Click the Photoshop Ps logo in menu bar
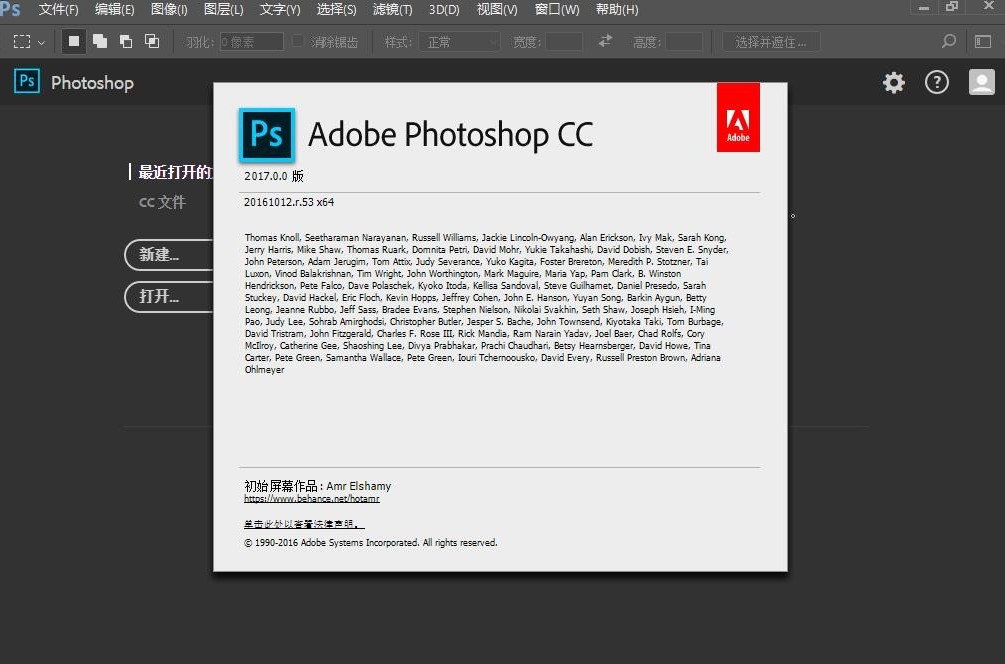The image size is (1005, 664). point(10,9)
